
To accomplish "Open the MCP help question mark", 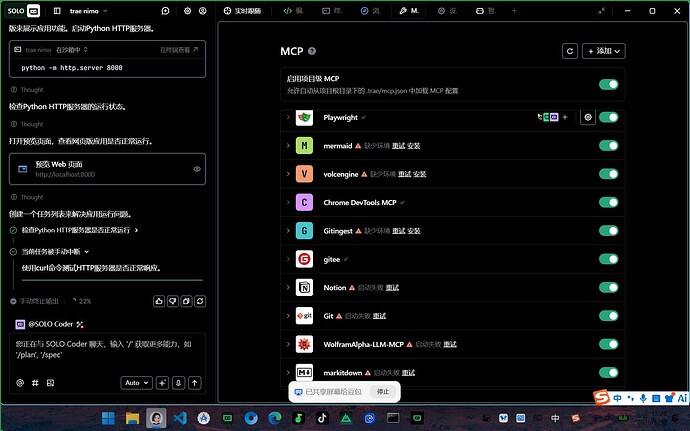I will click(312, 51).
